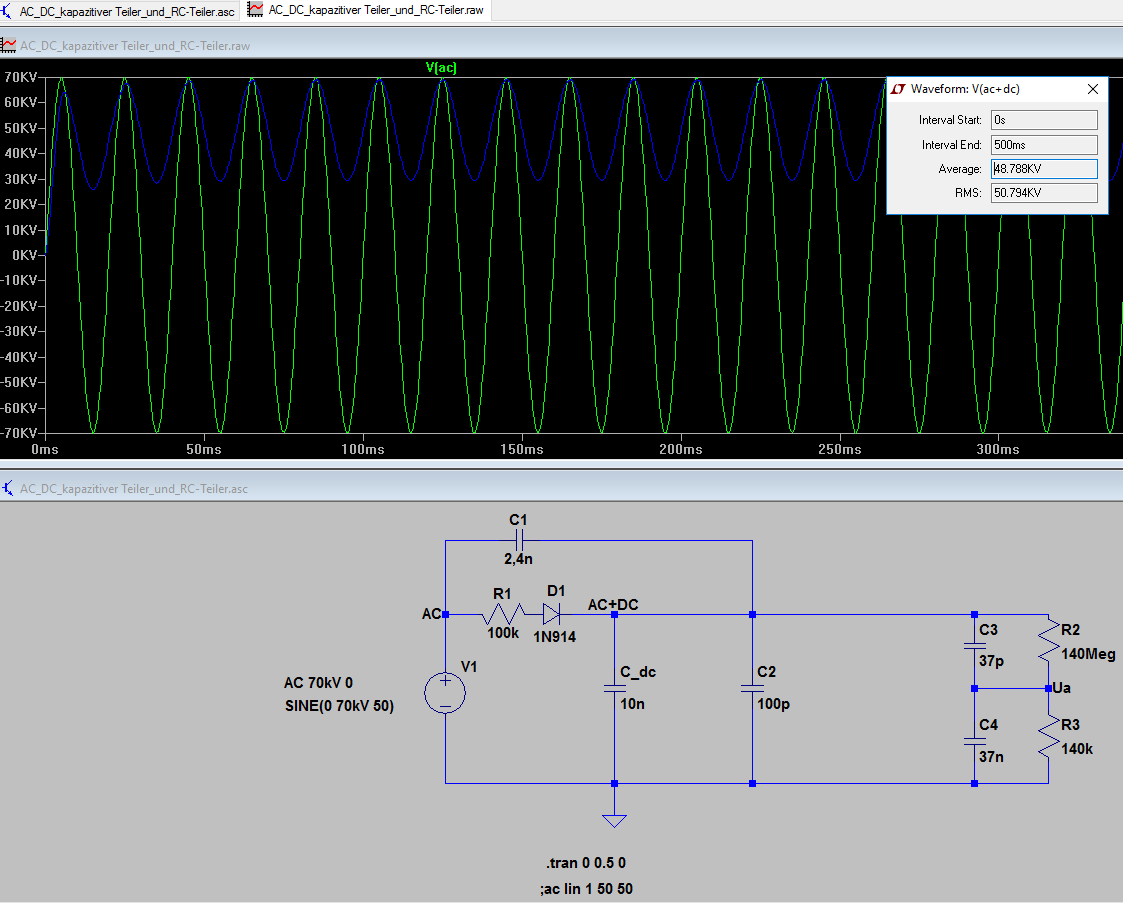
Task: Click the V1 reference label
Action: pyautogui.click(x=469, y=667)
